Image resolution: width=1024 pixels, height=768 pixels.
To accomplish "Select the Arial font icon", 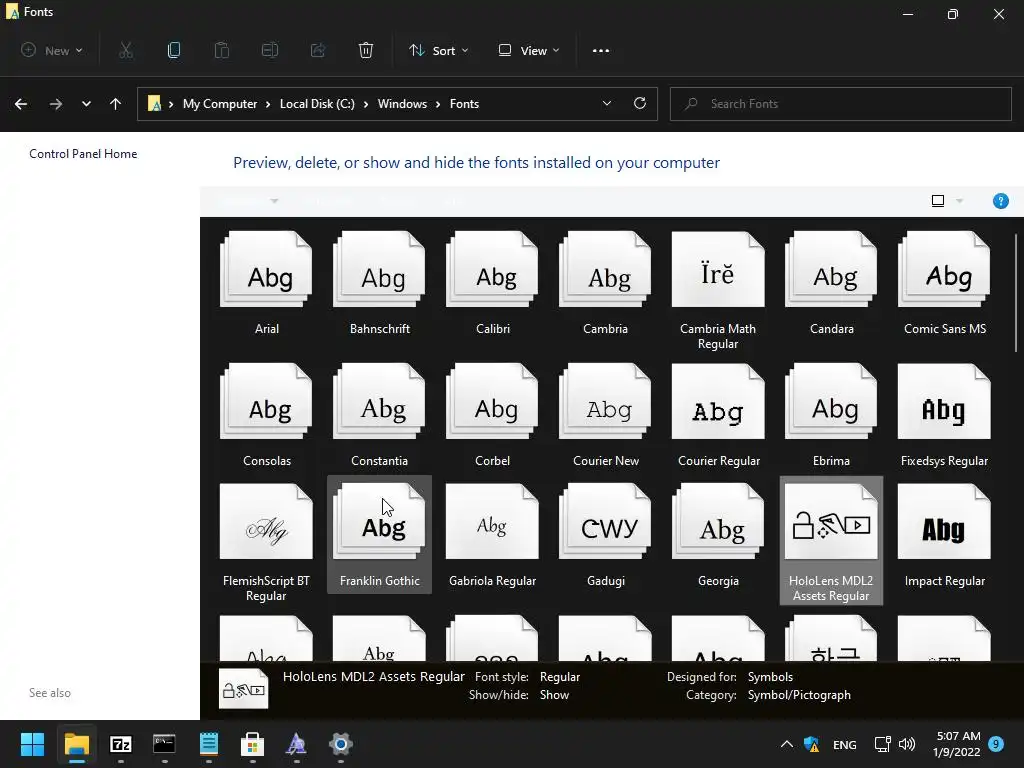I will 266,270.
